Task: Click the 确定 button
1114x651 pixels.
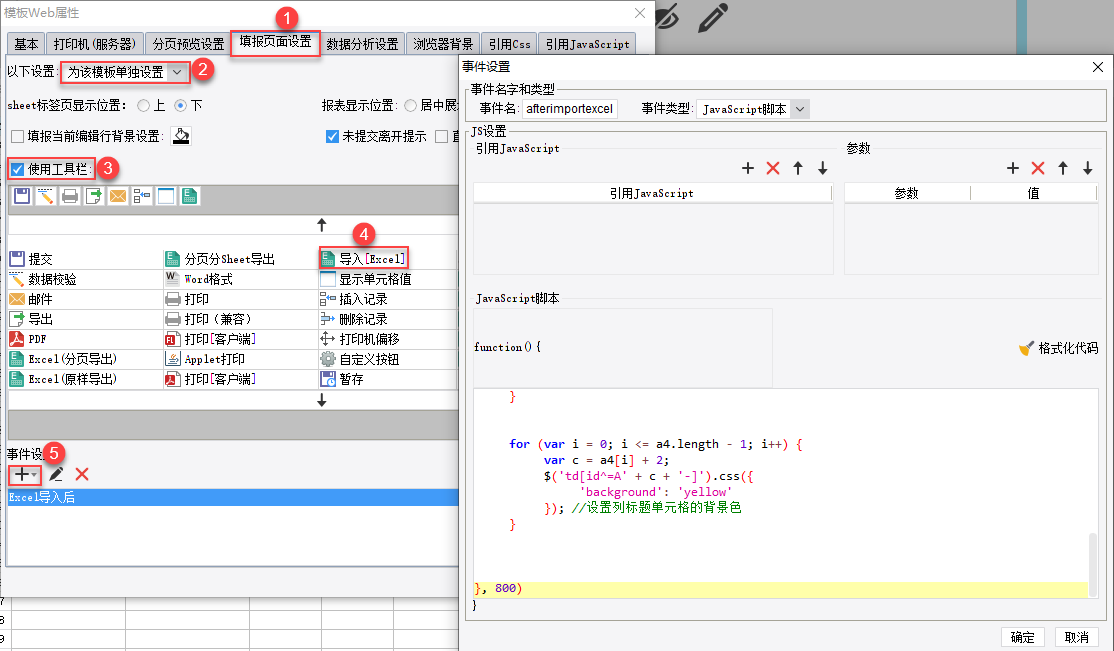Action: click(1022, 637)
